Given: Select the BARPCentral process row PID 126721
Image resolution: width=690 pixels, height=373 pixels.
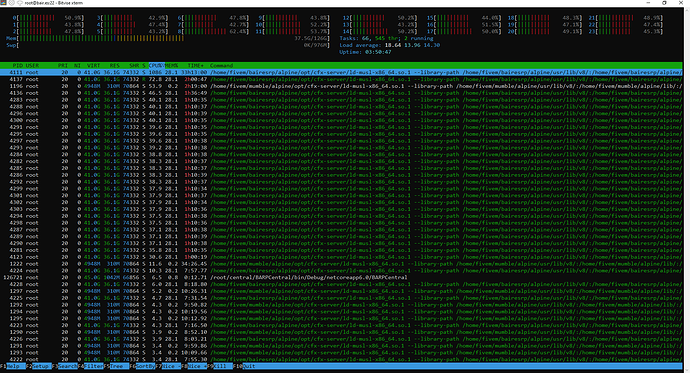Looking at the screenshot, I should point(341,278).
